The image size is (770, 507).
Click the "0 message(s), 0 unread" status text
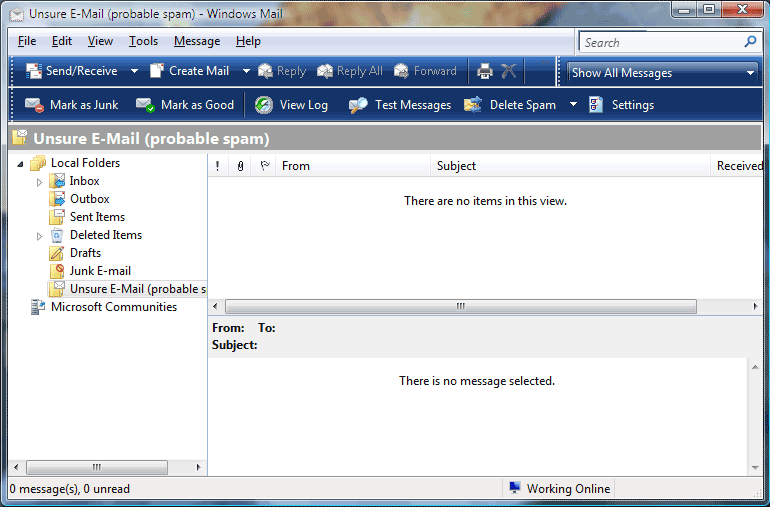point(70,489)
